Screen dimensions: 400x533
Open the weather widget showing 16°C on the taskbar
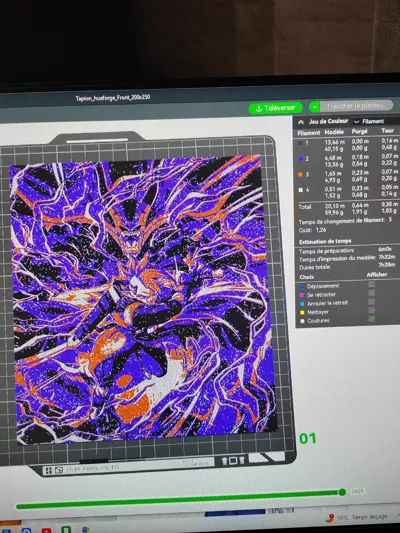pyautogui.click(x=356, y=517)
